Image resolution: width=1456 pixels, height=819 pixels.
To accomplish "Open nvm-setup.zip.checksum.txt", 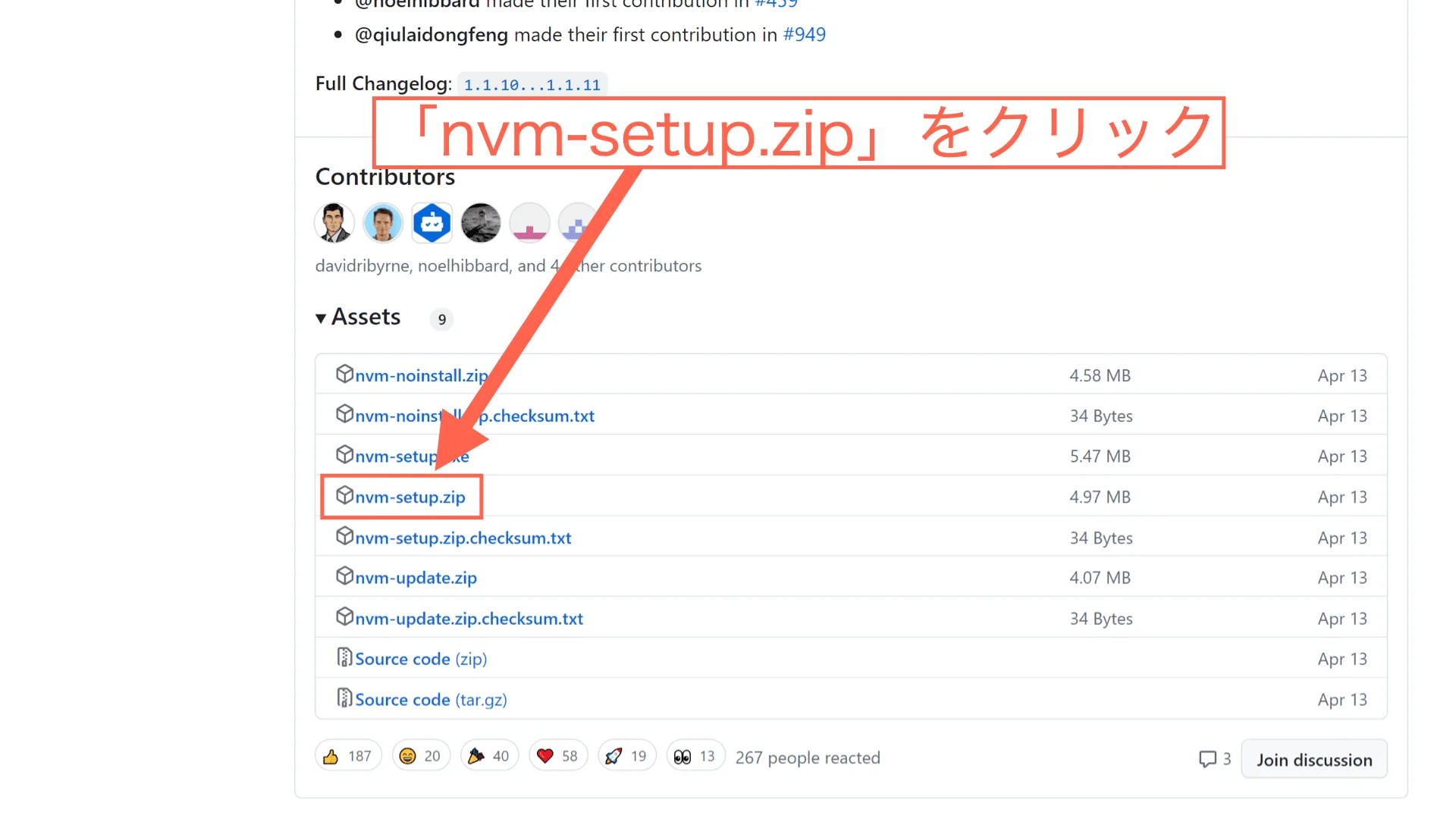I will [463, 538].
